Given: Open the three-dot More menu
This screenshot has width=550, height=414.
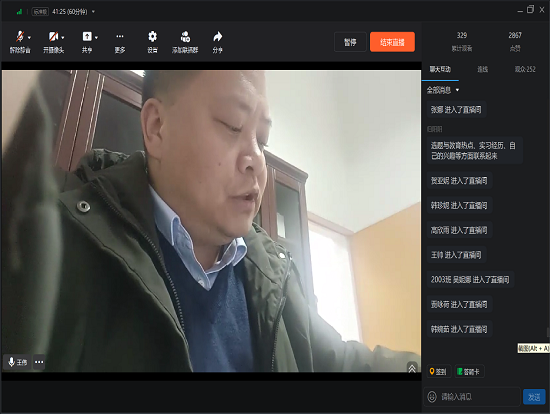Looking at the screenshot, I should [120, 36].
